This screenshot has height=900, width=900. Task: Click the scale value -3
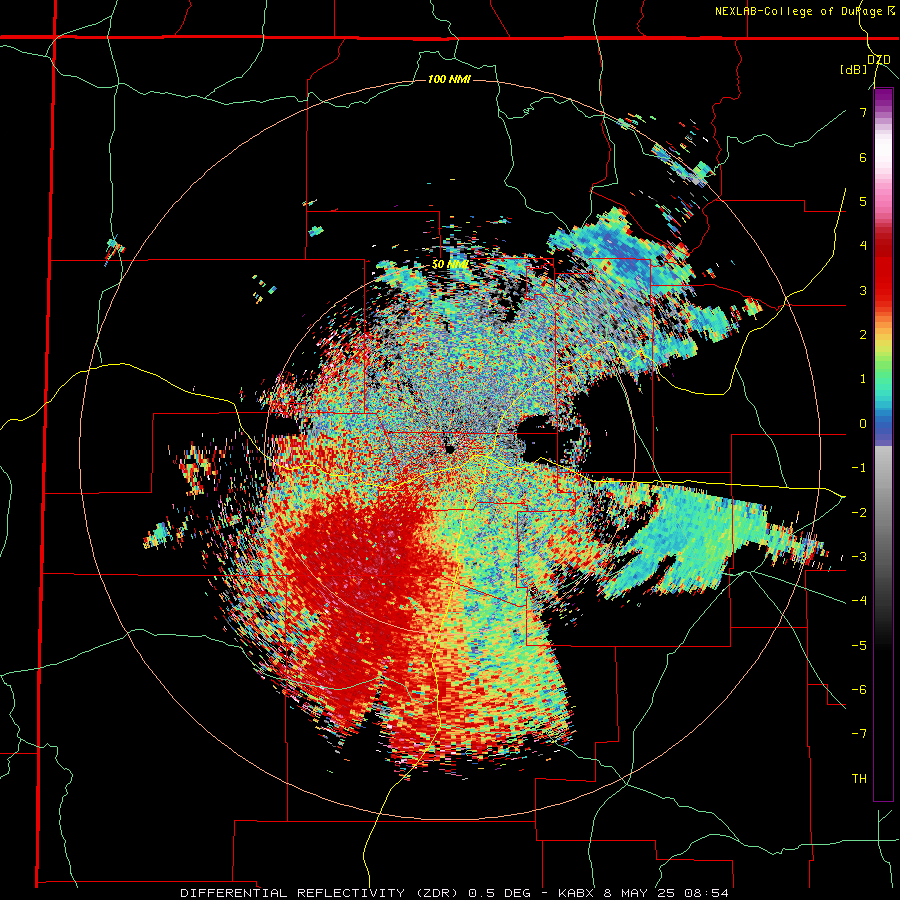click(859, 557)
